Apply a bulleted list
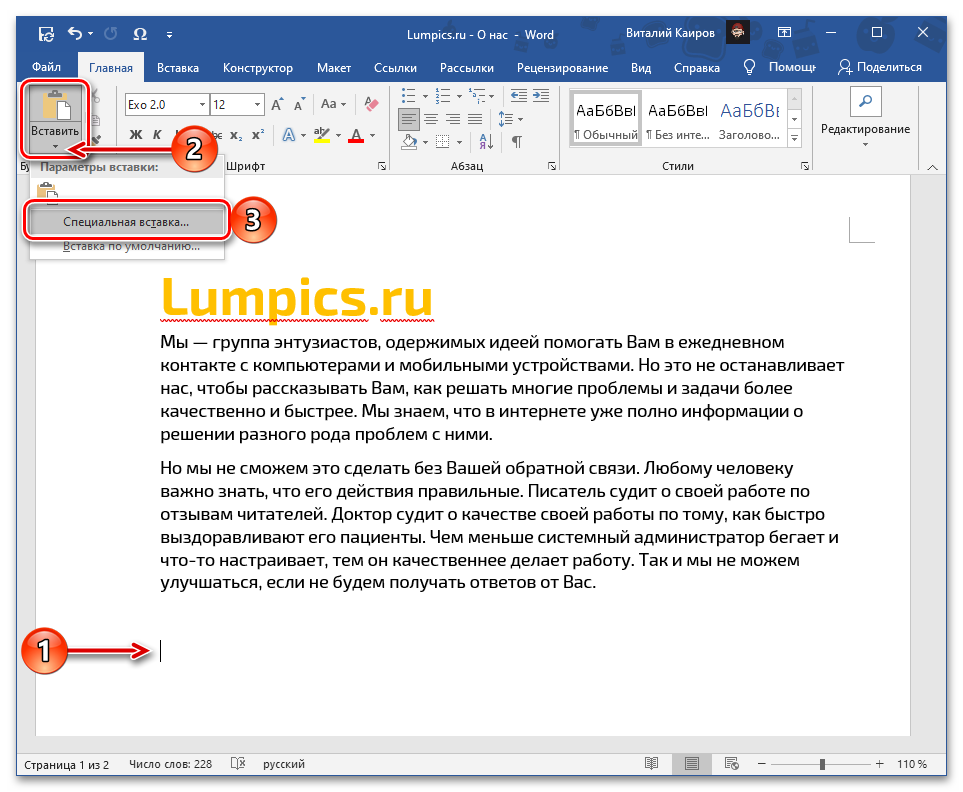The height and width of the screenshot is (792, 963). [x=409, y=96]
